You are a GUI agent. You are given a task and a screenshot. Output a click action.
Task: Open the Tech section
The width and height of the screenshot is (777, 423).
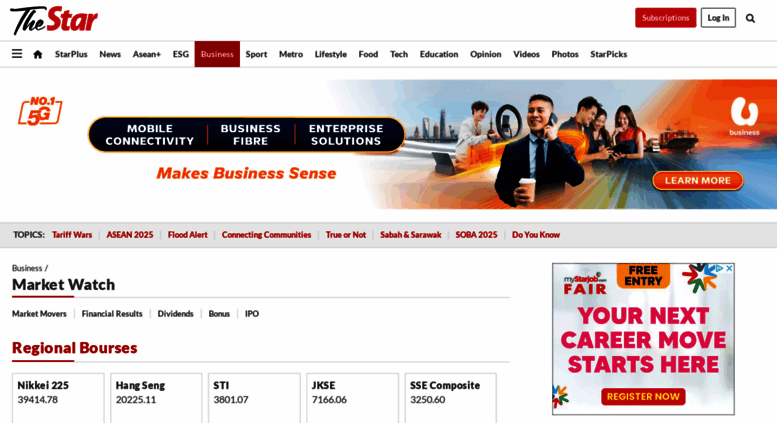(x=399, y=54)
